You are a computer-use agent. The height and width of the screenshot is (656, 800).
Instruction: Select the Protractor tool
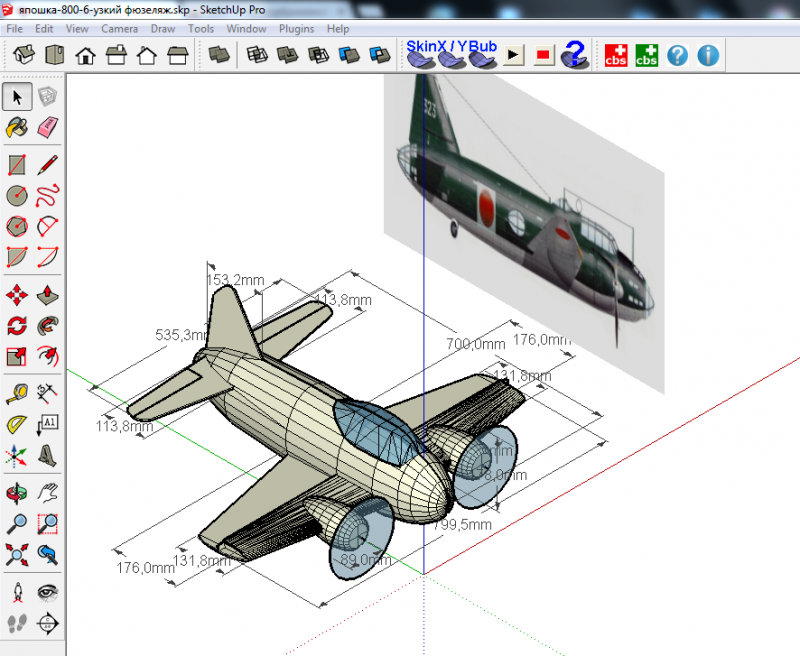pos(17,425)
